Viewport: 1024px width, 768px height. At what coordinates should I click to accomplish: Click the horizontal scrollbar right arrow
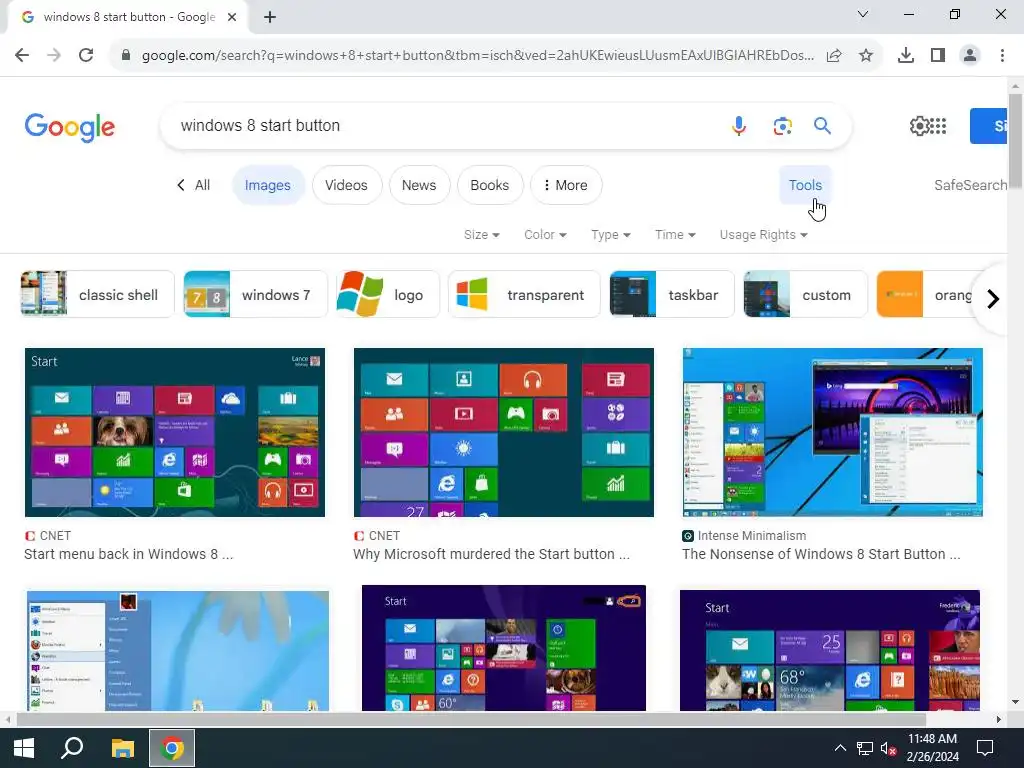click(998, 720)
